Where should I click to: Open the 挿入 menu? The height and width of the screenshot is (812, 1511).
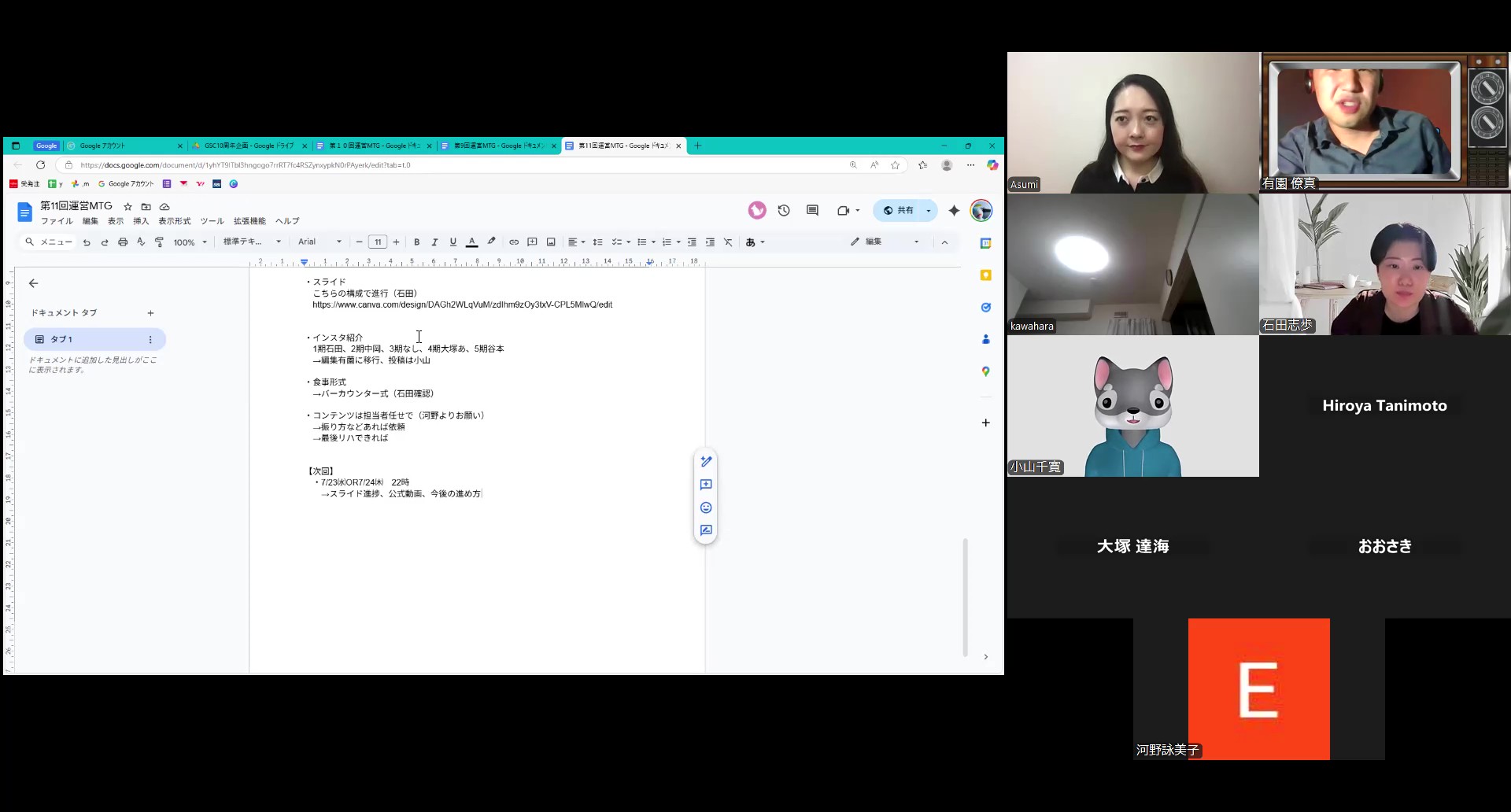(x=141, y=221)
